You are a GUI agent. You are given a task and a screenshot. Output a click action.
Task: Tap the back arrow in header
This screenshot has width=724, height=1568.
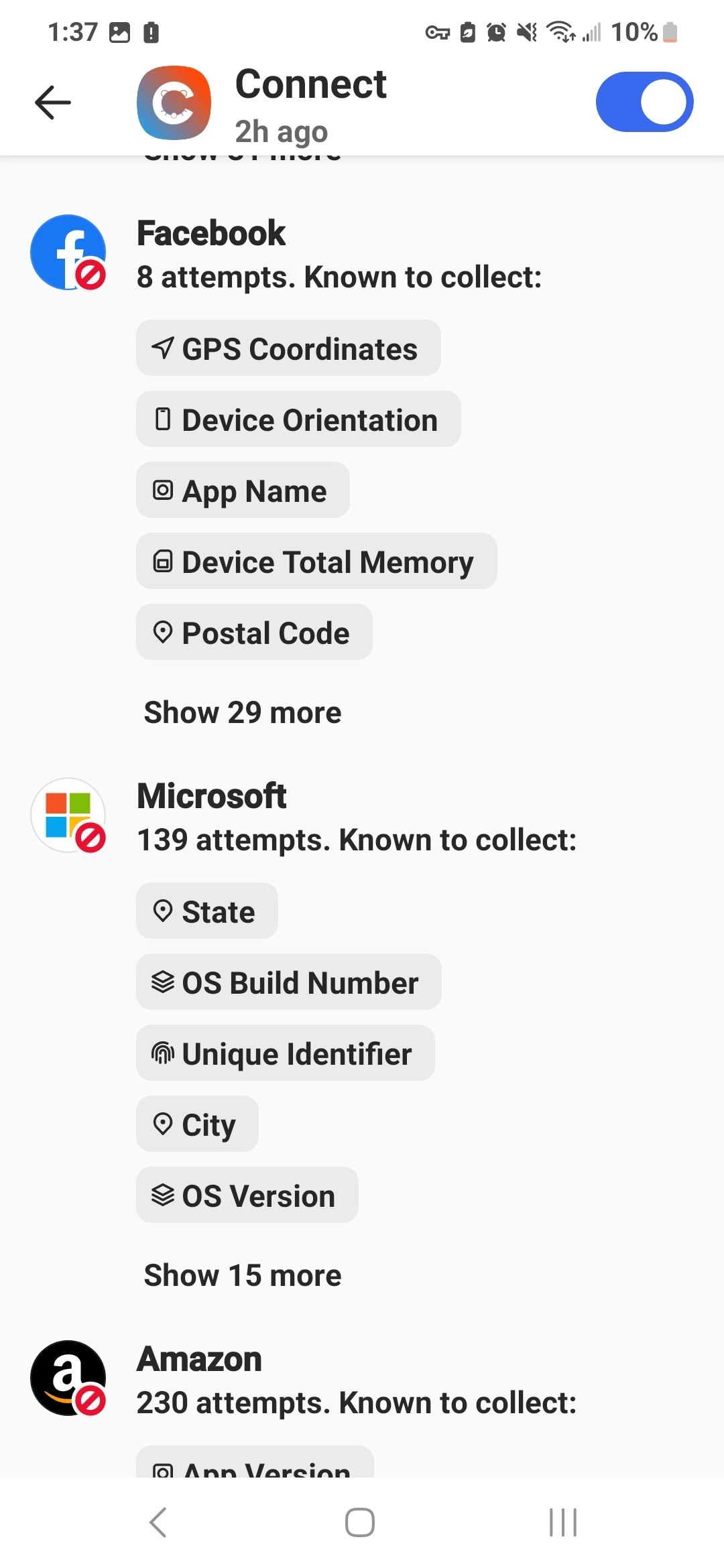pyautogui.click(x=53, y=103)
